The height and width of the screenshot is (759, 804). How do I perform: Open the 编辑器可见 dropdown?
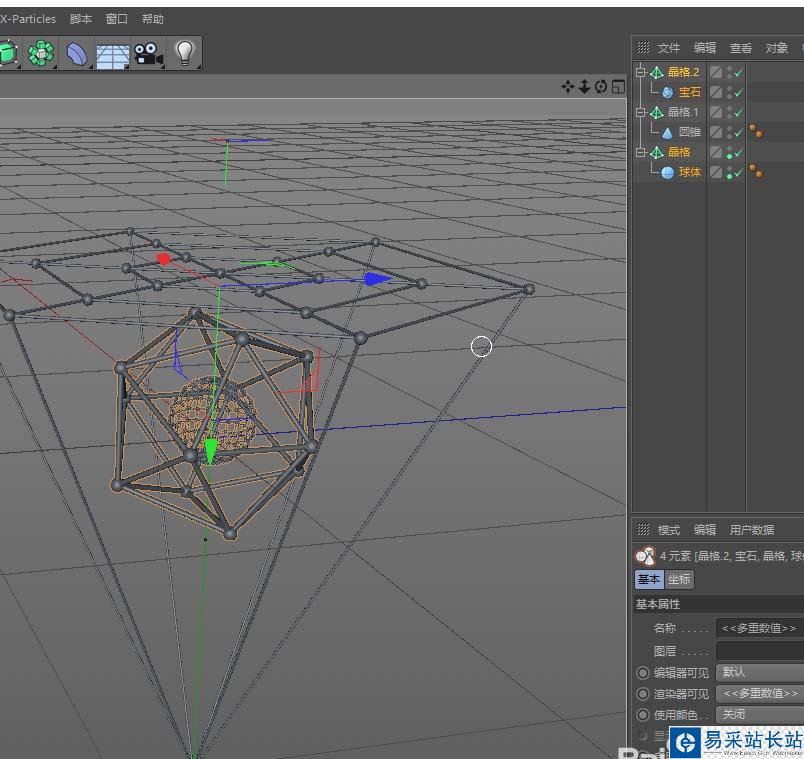pos(760,672)
